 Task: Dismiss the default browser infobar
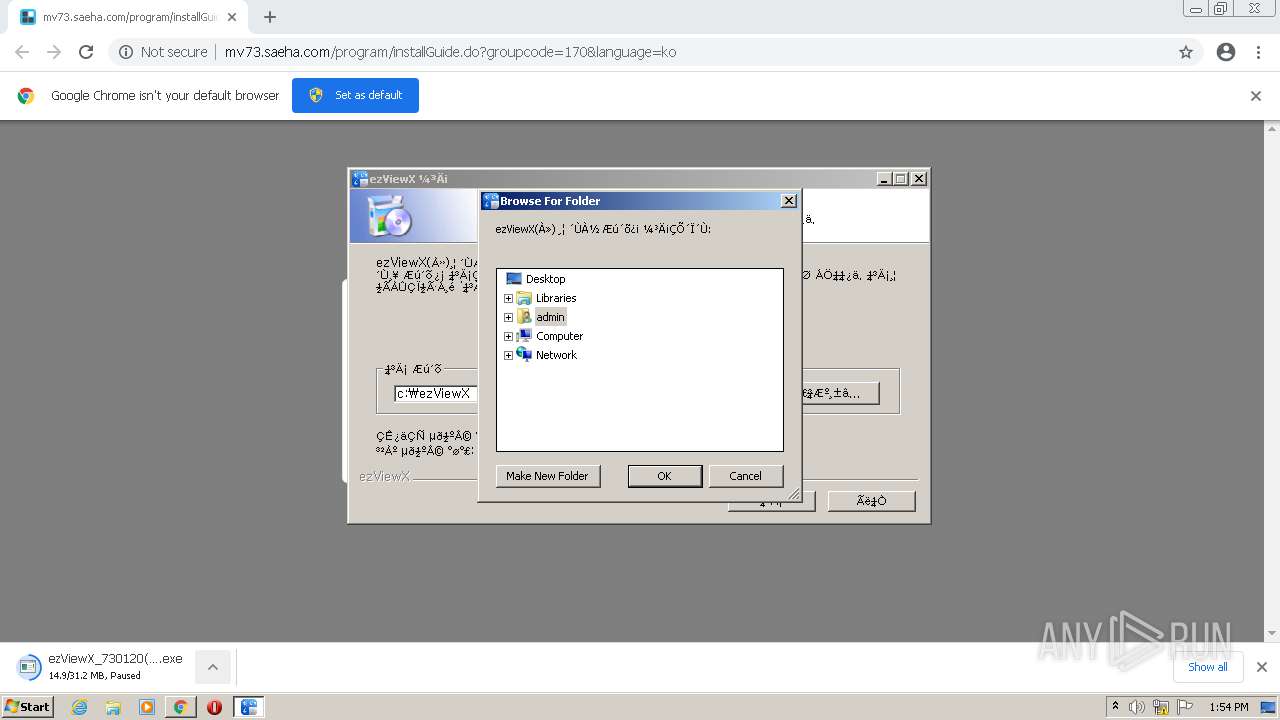coord(1256,96)
